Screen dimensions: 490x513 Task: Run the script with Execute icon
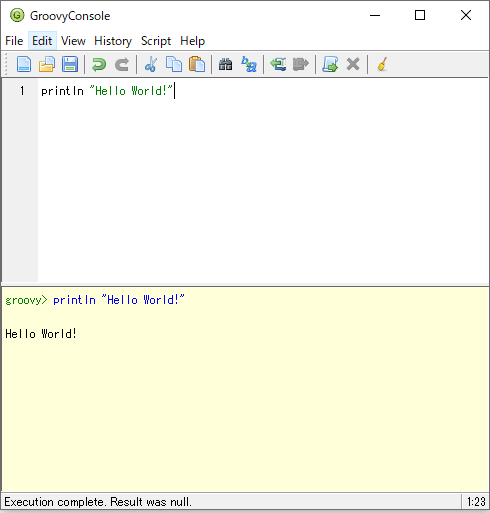click(330, 64)
